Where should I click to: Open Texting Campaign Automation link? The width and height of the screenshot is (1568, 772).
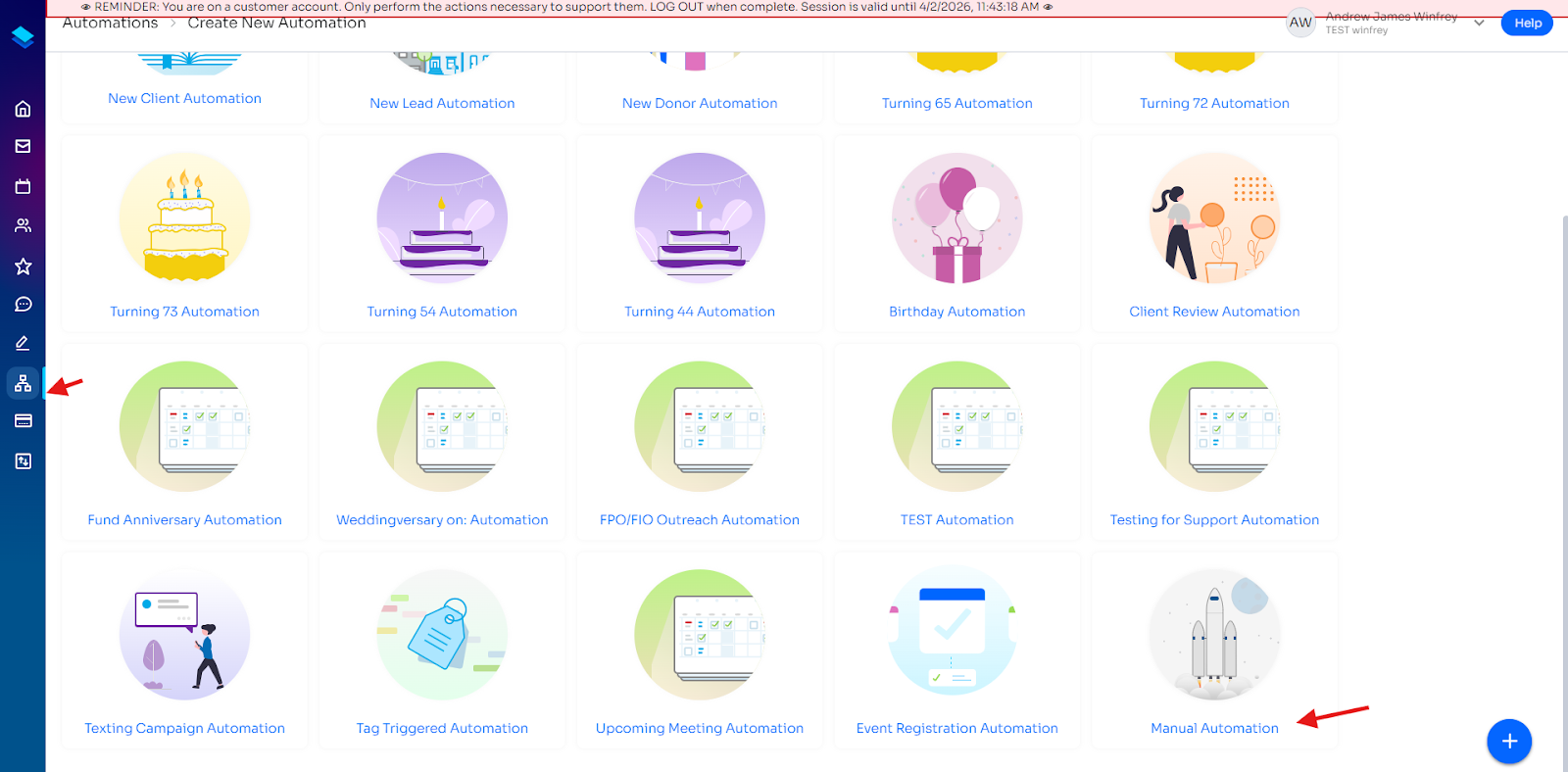(184, 728)
